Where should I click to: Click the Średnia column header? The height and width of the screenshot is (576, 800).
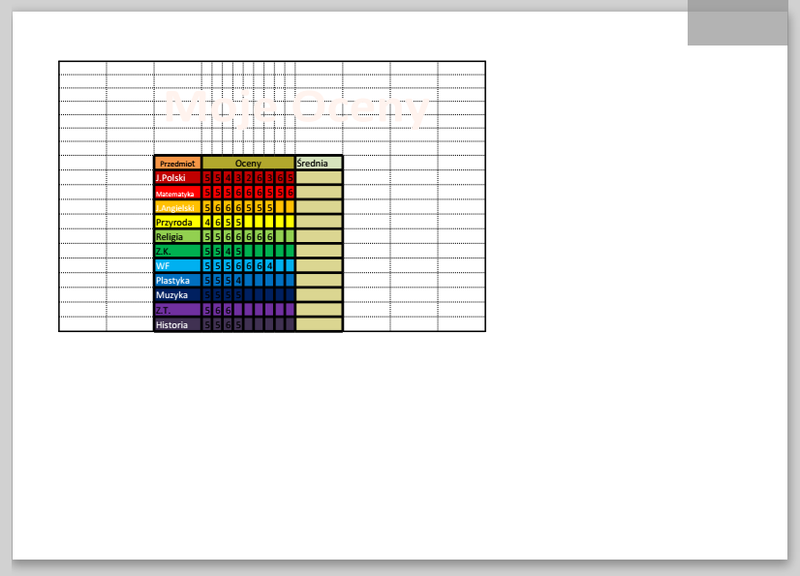tap(319, 163)
